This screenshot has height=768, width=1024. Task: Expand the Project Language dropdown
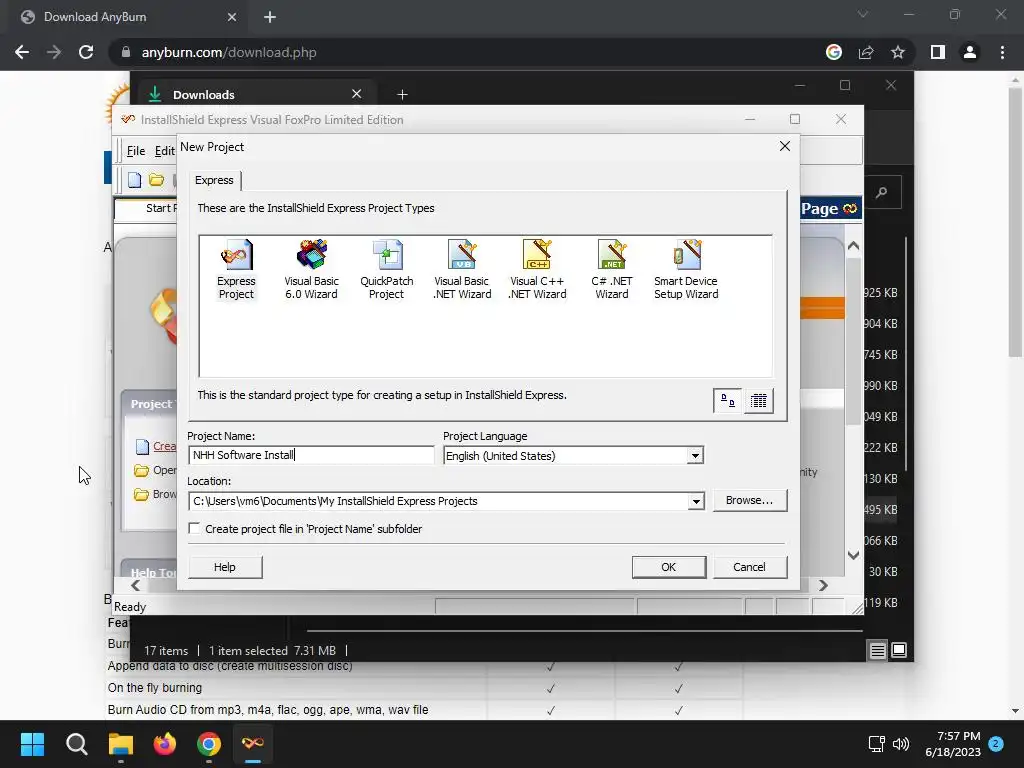pyautogui.click(x=695, y=455)
